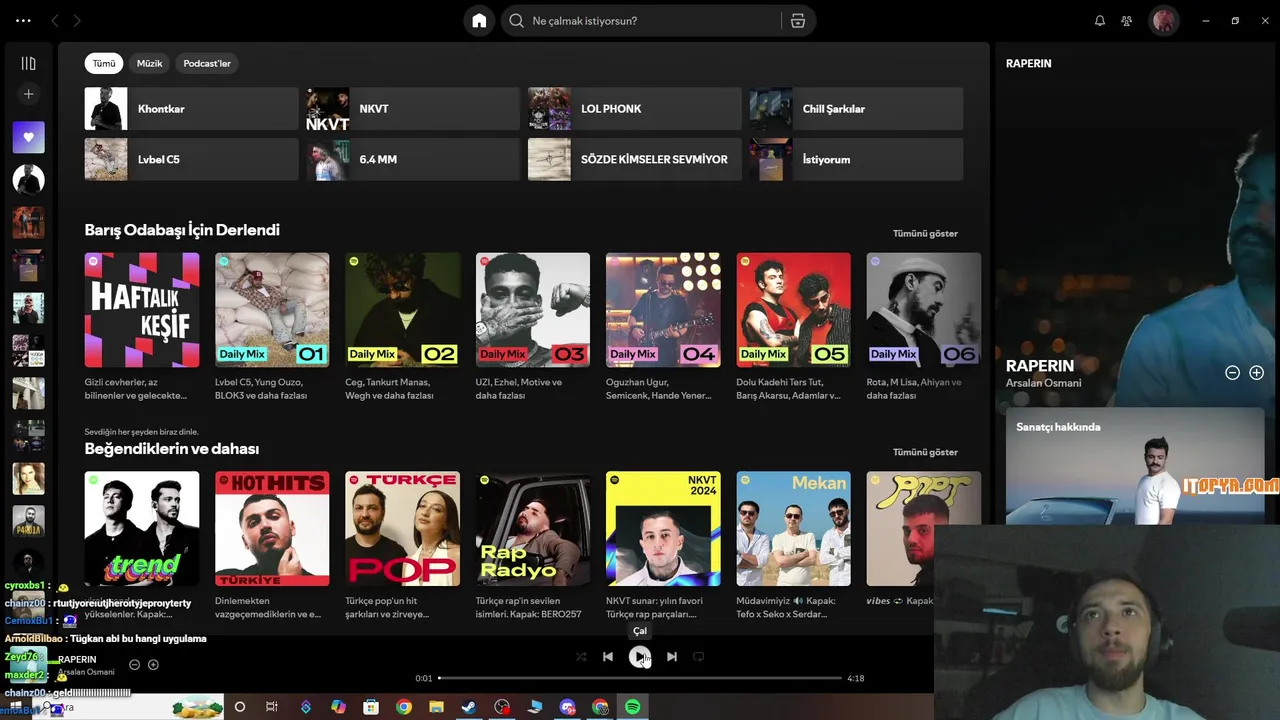Toggle repeat mode
1280x720 pixels.
(699, 657)
